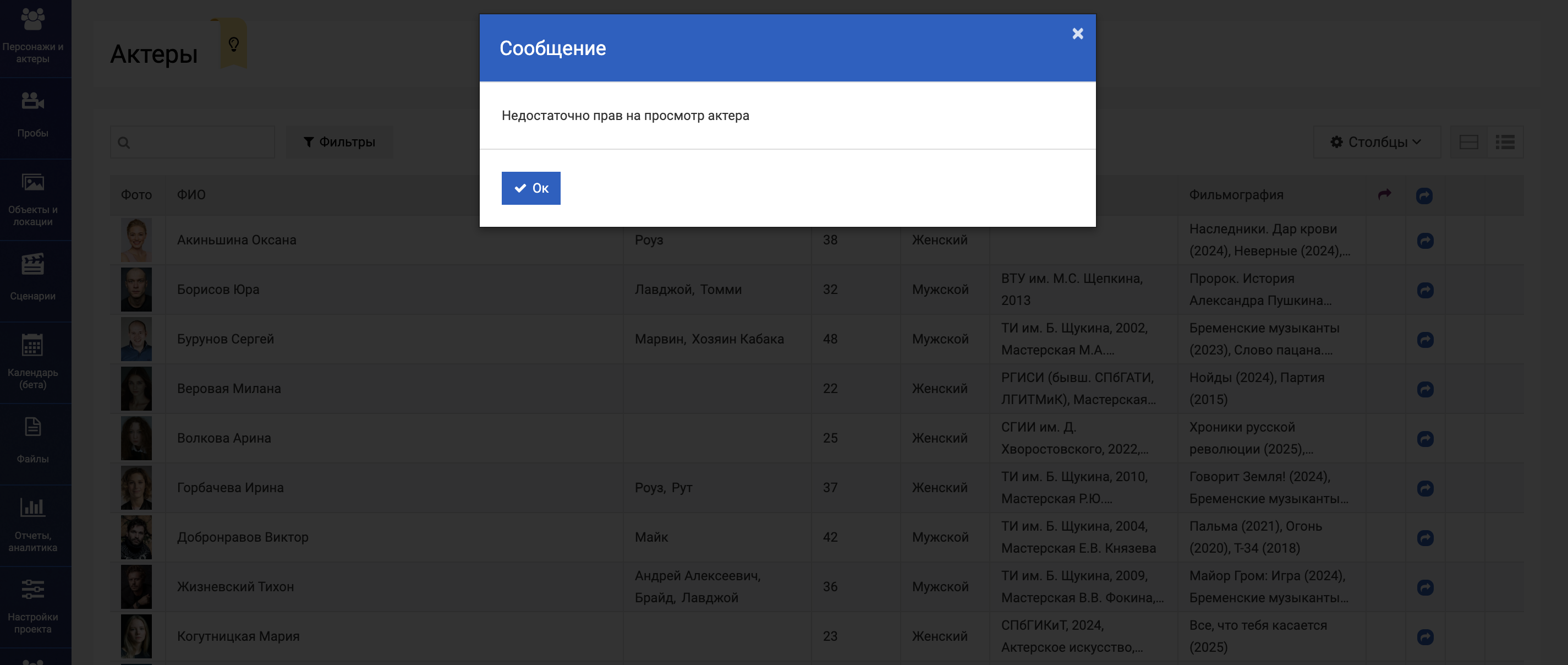Image resolution: width=1568 pixels, height=665 pixels.
Task: Click the message text Недостаточно прав на просмотр актера
Action: click(x=625, y=116)
